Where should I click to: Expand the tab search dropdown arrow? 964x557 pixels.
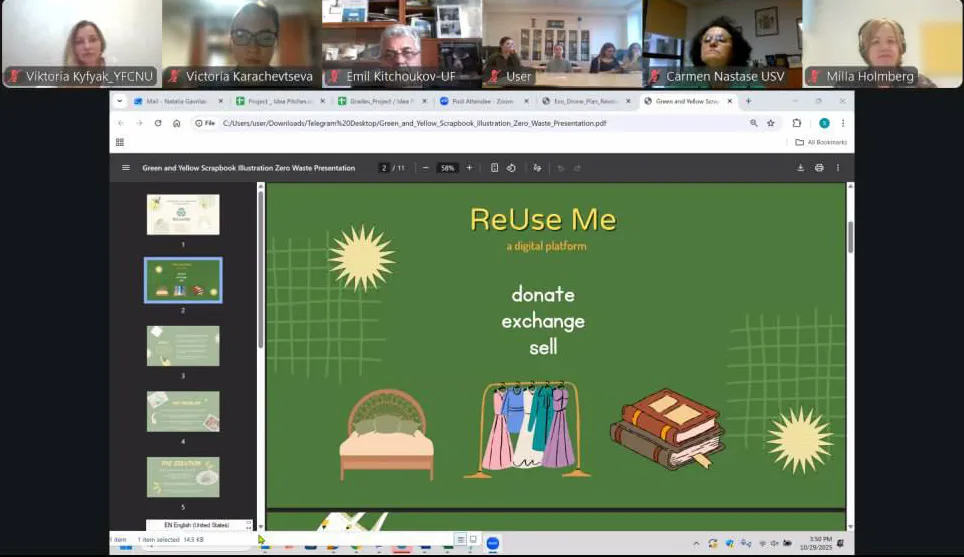(x=120, y=101)
